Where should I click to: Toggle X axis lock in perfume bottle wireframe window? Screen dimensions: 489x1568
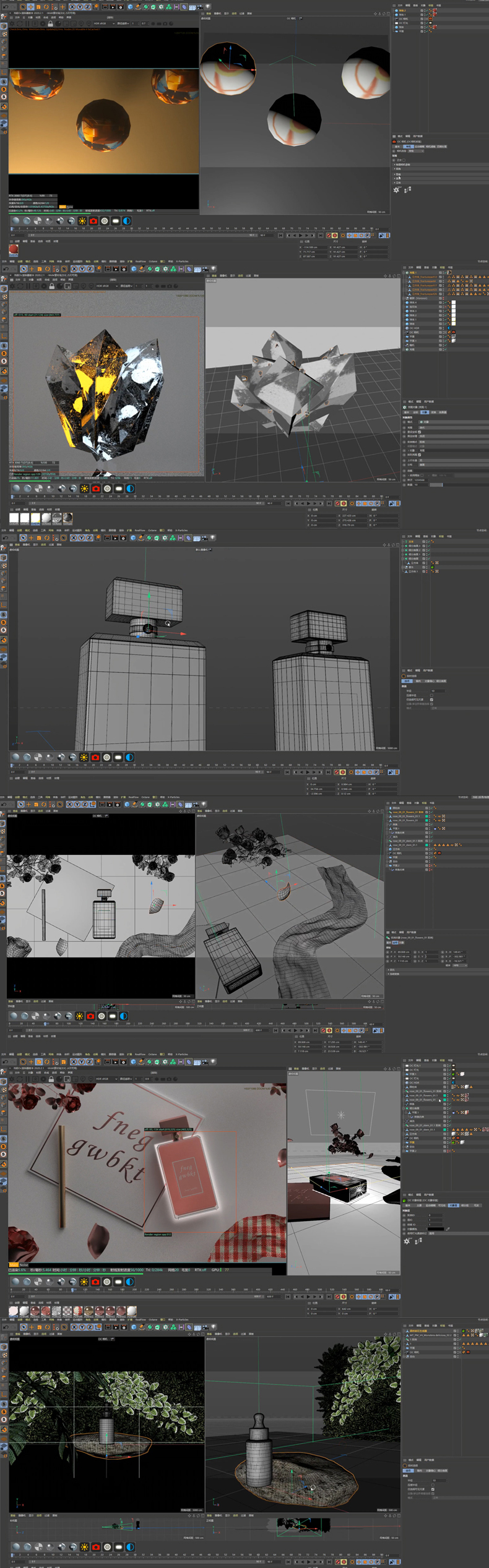(x=74, y=538)
